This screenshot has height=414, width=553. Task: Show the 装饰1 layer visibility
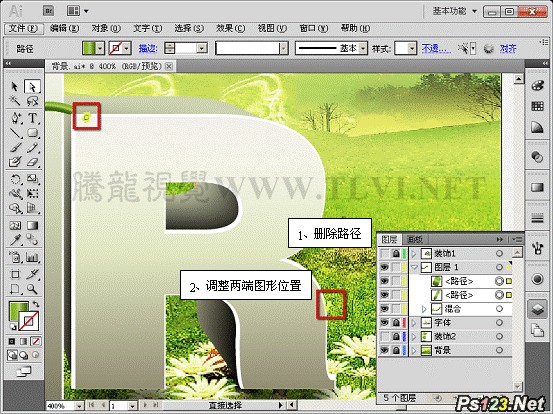coord(384,253)
